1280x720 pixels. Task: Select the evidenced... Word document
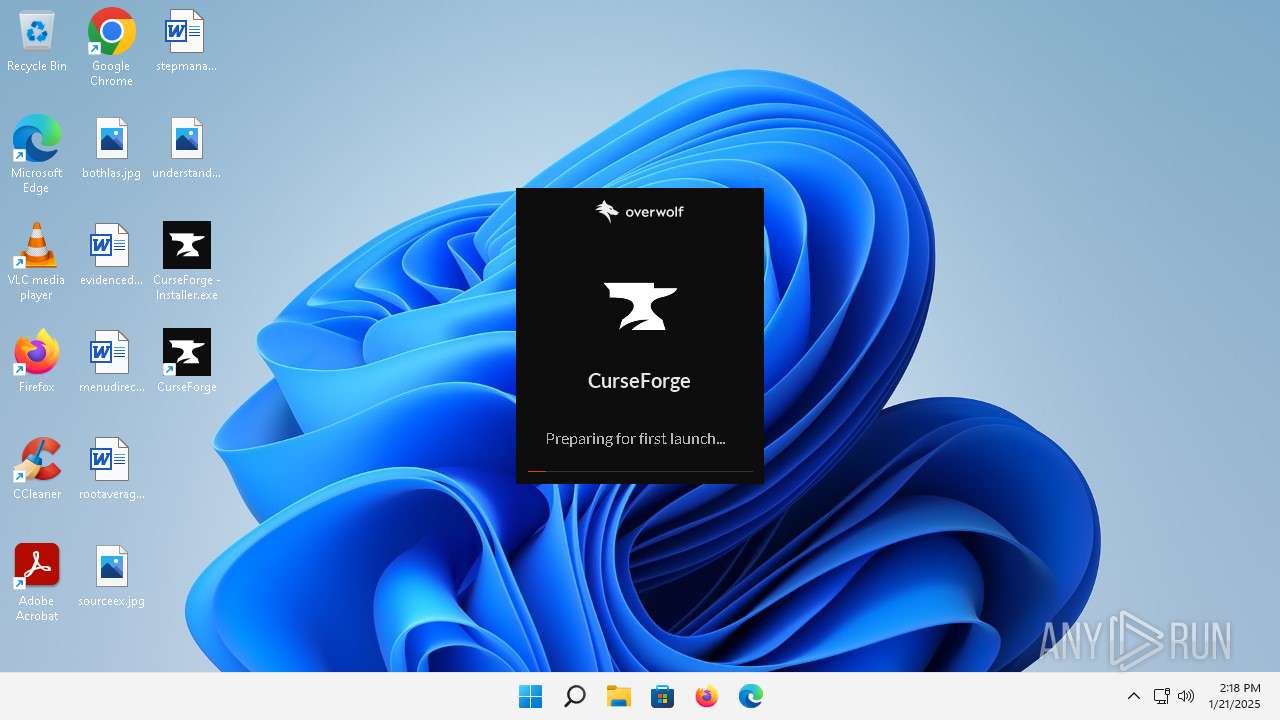point(111,255)
